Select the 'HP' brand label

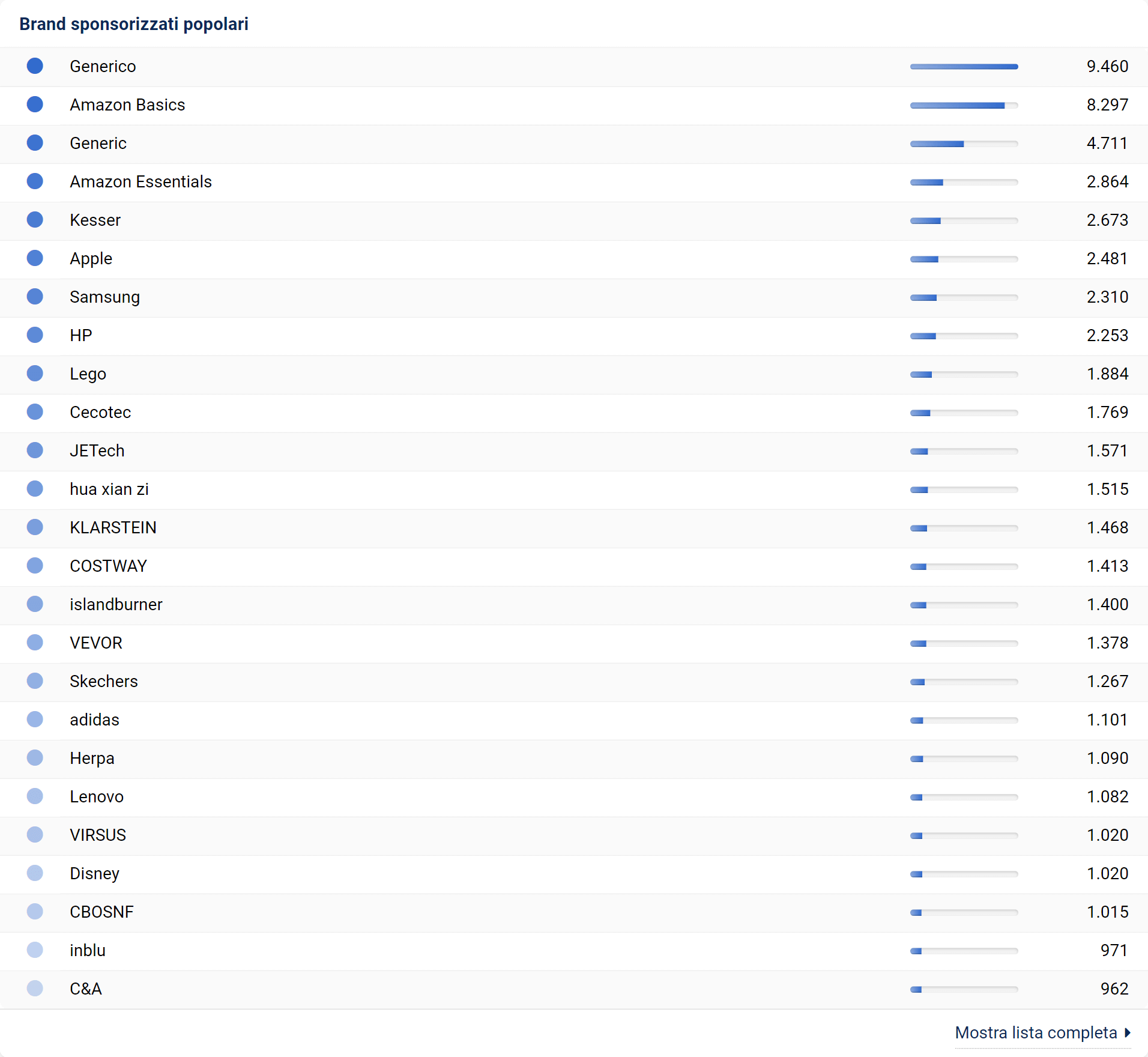point(80,335)
